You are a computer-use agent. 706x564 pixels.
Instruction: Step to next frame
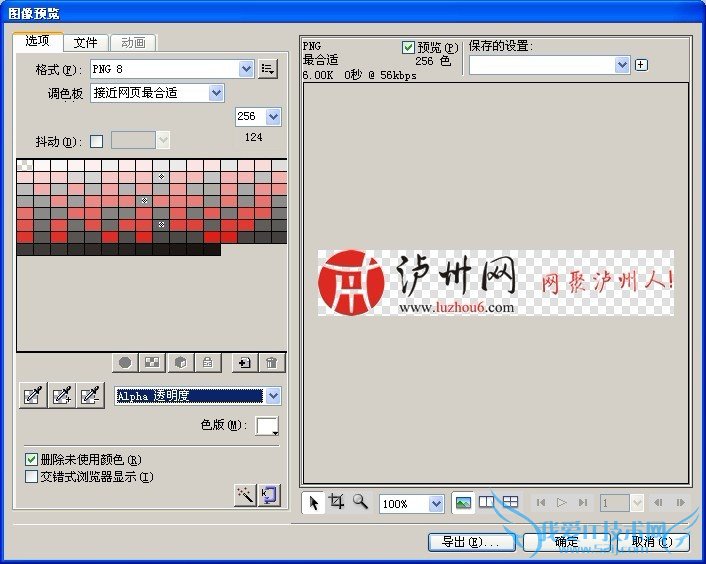coord(680,502)
